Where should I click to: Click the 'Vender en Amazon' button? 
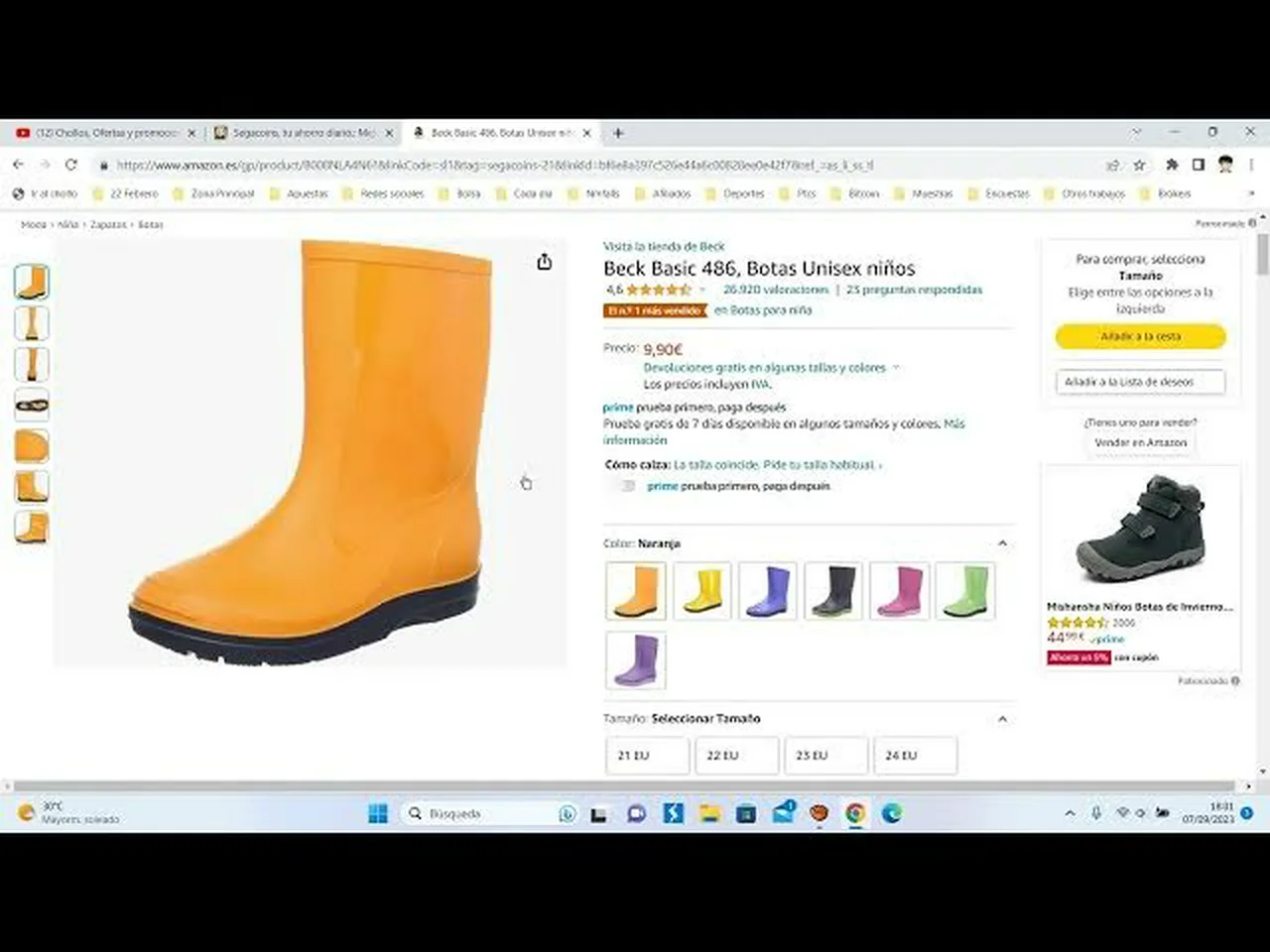coord(1140,442)
